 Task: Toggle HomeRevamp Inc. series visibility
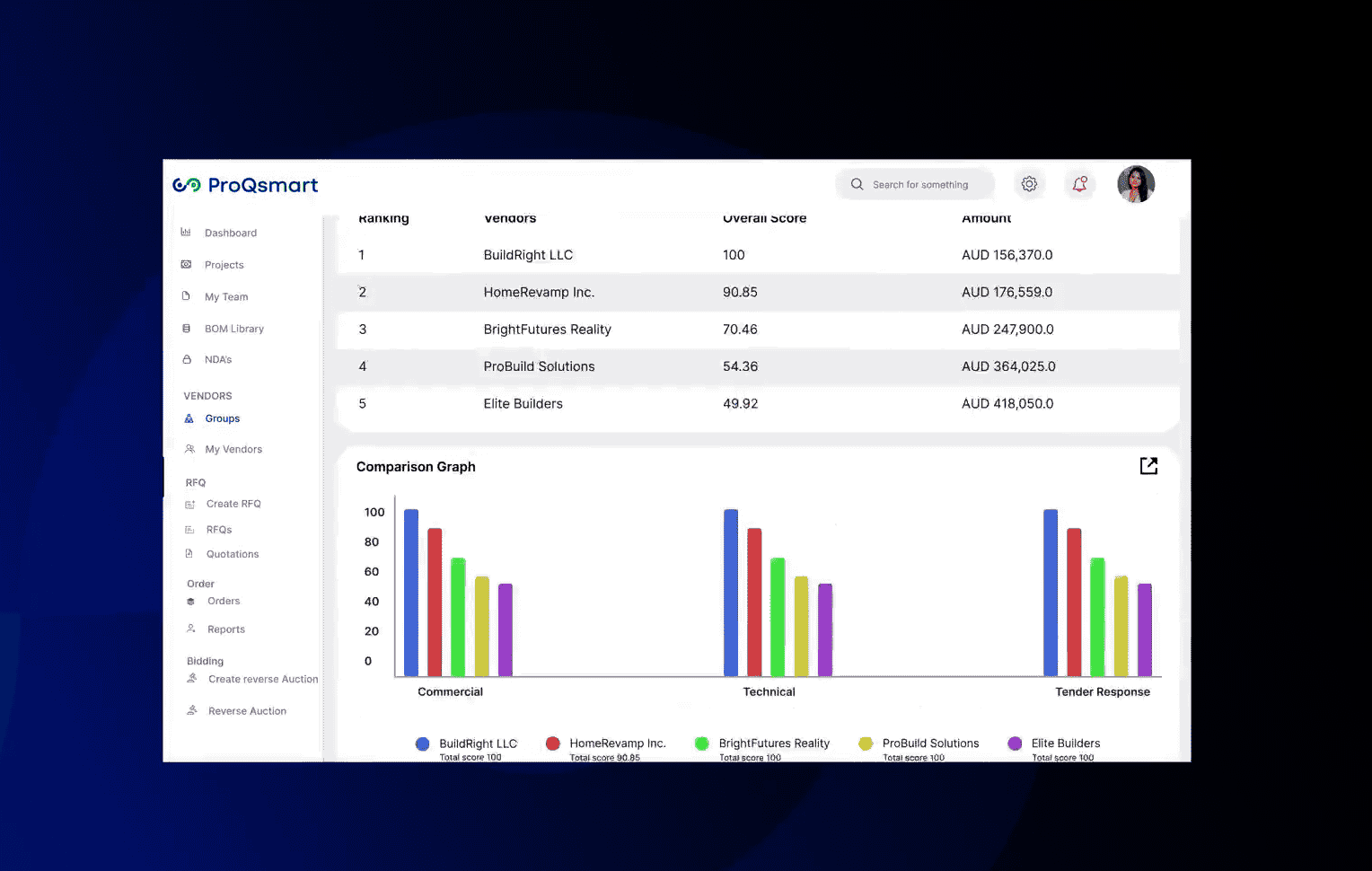(551, 743)
